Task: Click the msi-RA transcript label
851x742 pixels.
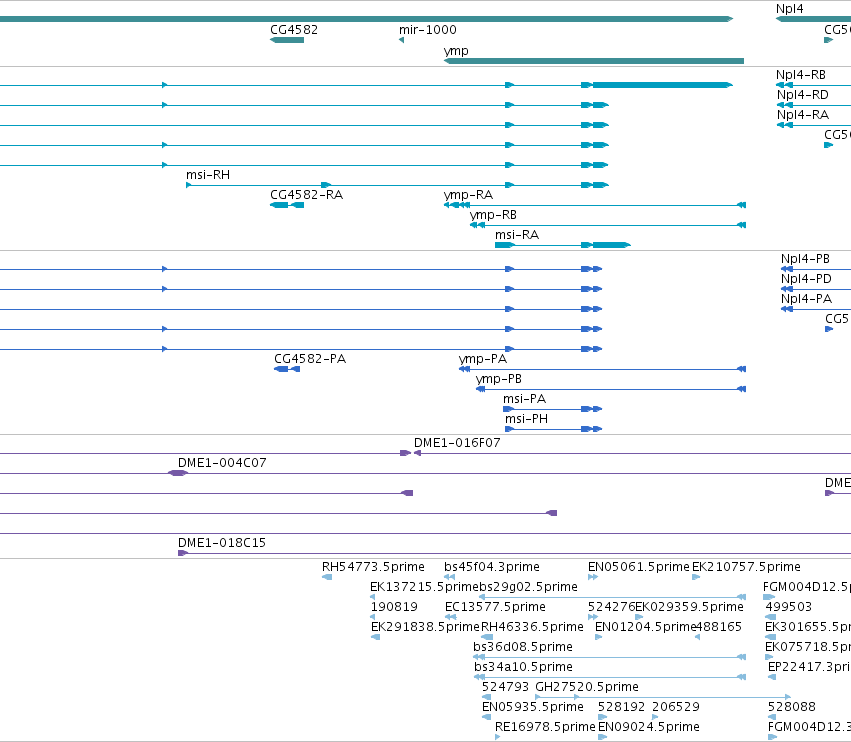Action: [517, 235]
